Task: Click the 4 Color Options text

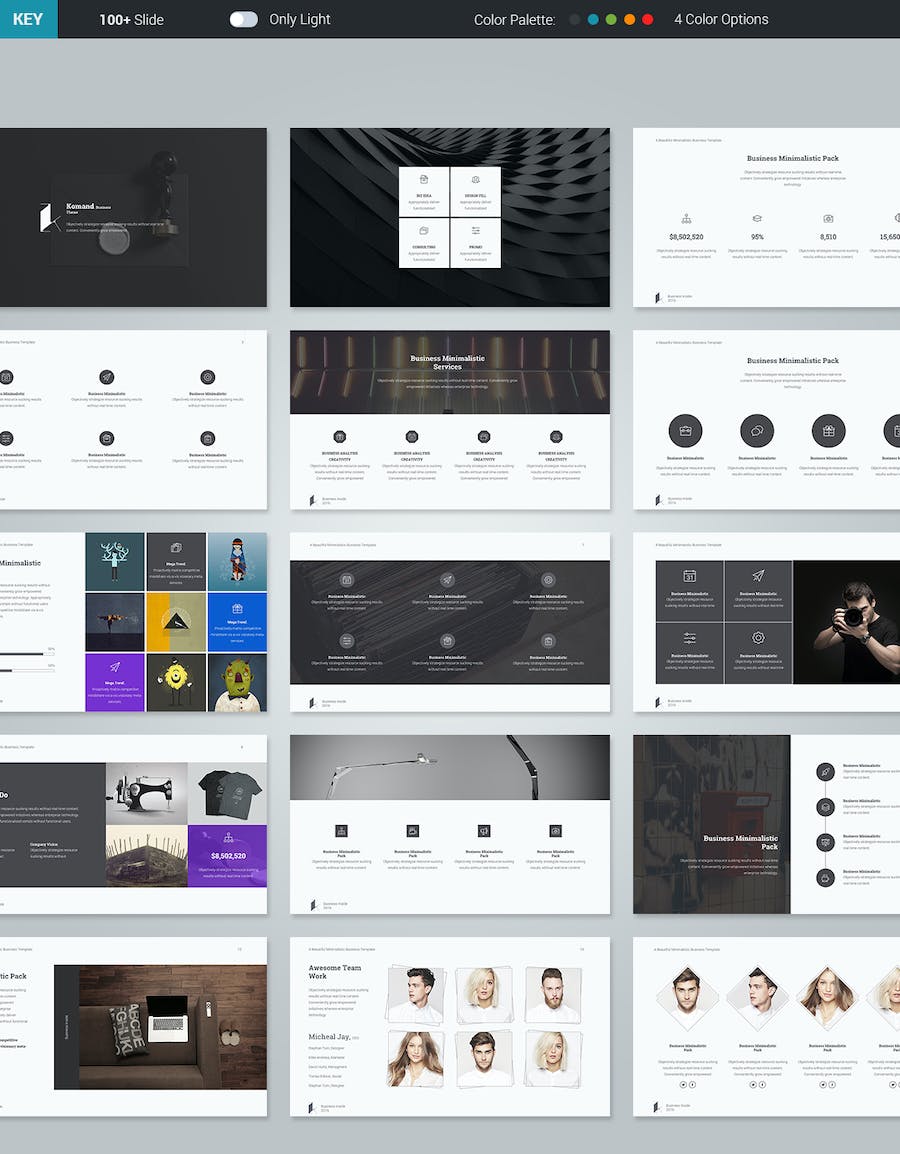Action: coord(721,19)
